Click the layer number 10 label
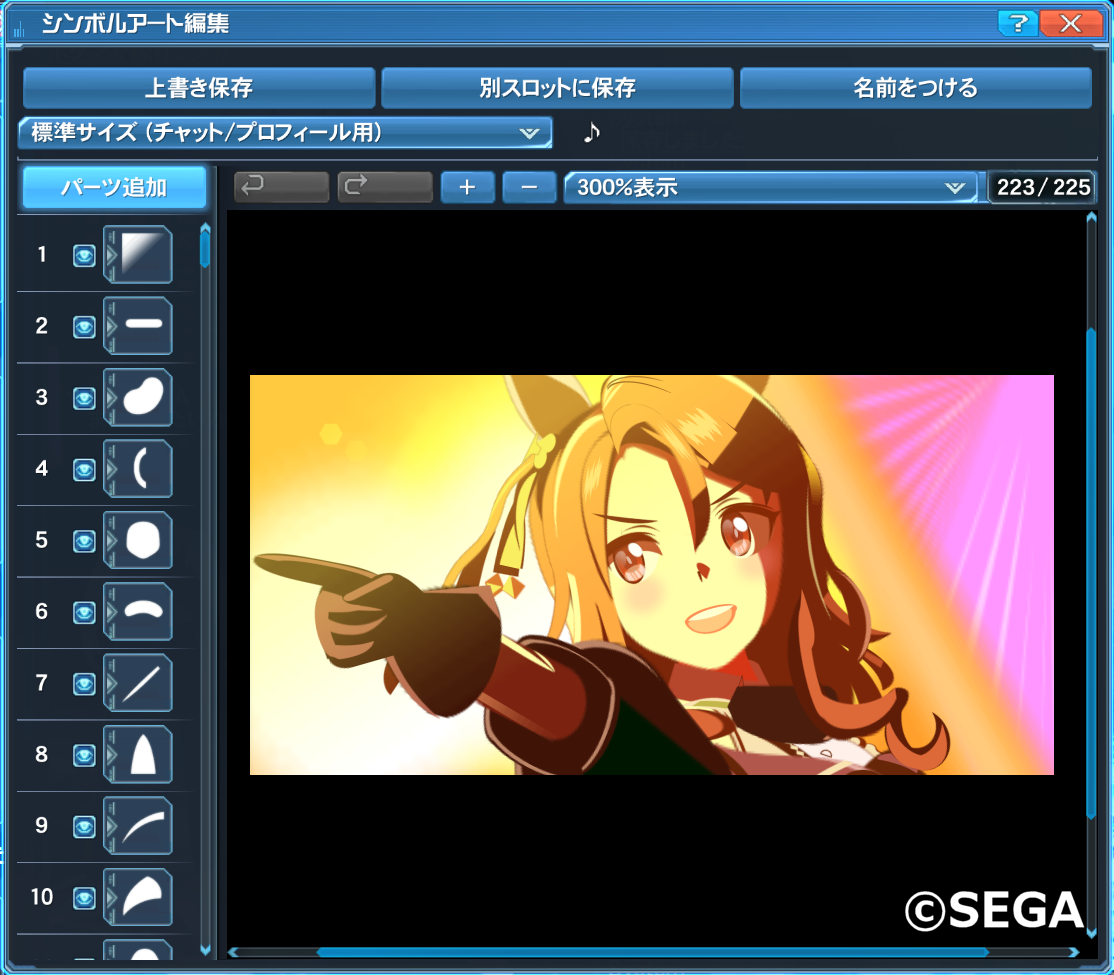This screenshot has height=975, width=1114. (42, 897)
